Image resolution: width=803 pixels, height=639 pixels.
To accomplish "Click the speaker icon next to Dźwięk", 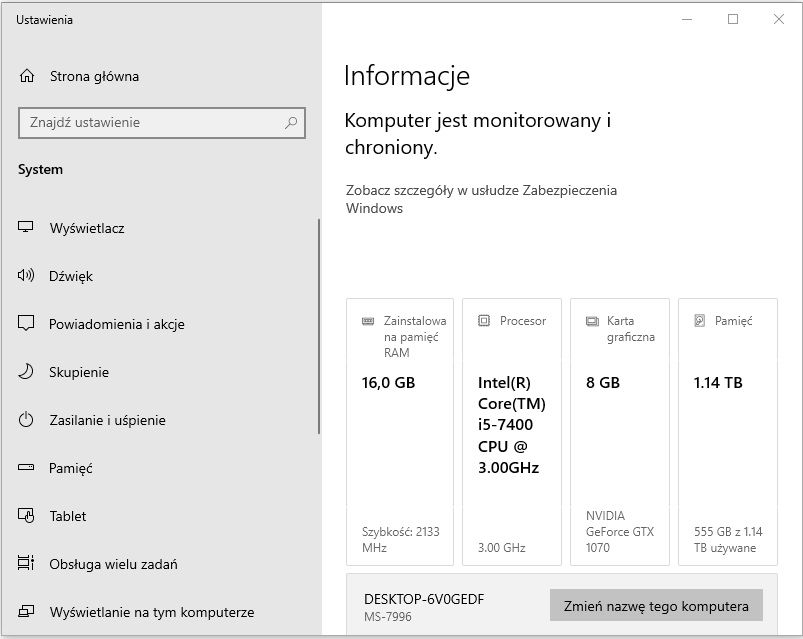I will [26, 275].
